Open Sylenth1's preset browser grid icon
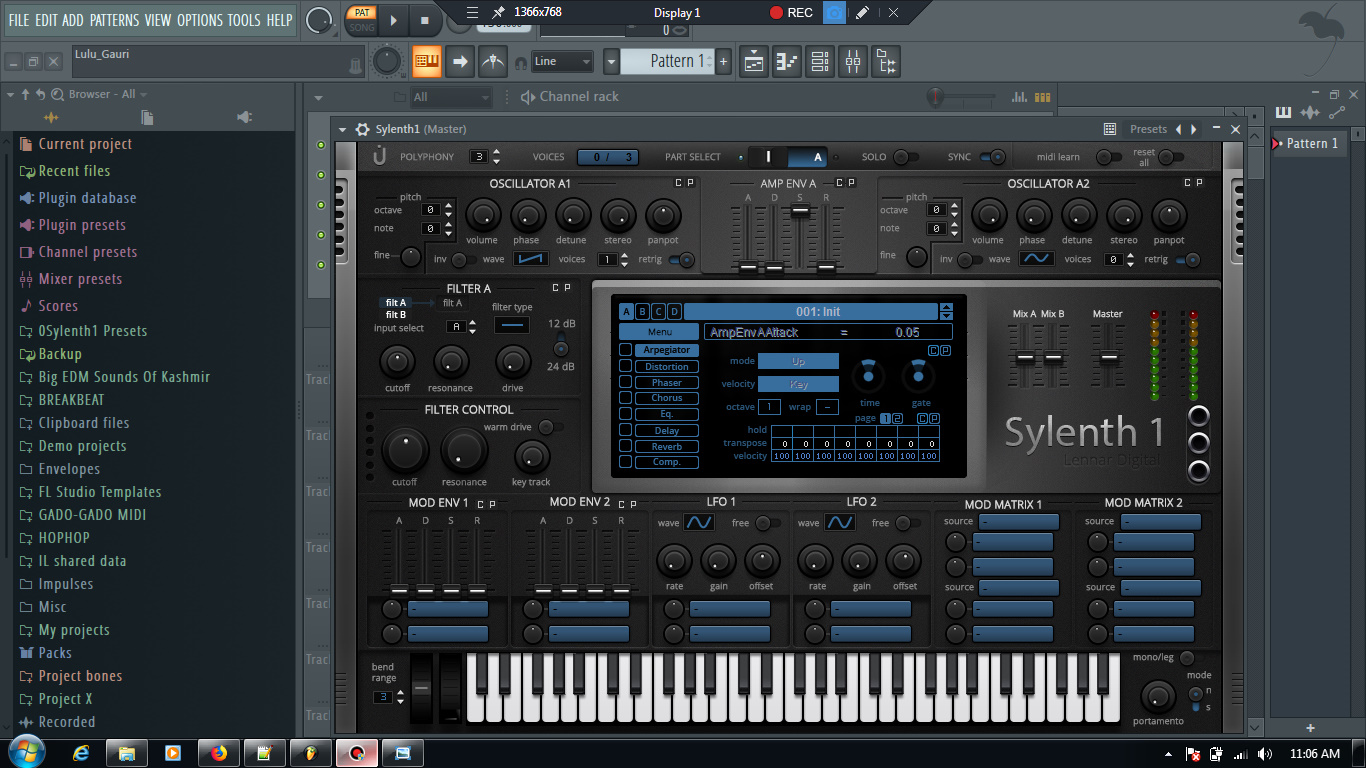The width and height of the screenshot is (1366, 768). pos(1110,128)
